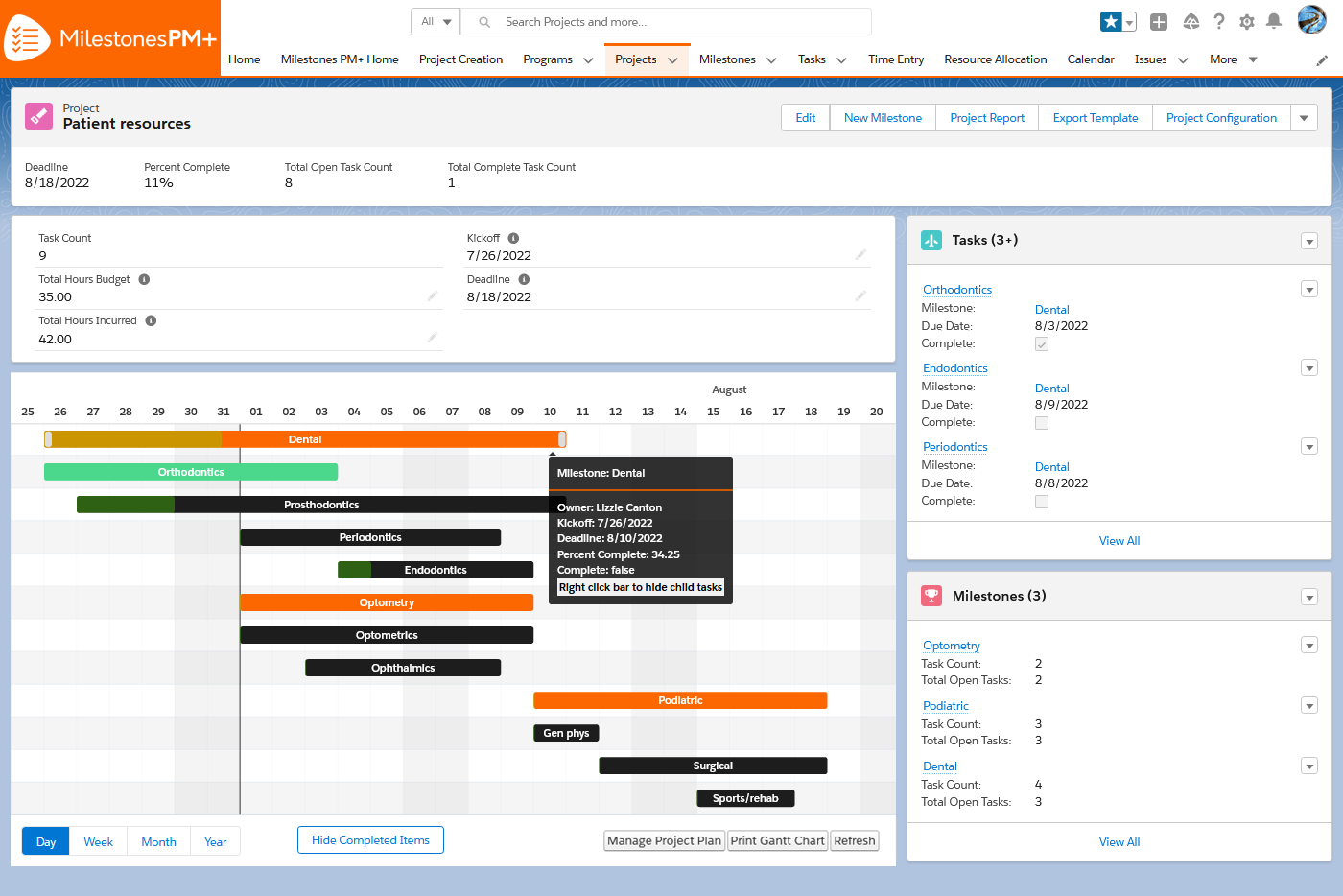Uncheck the Complete checkbox for Orthodontics task
Image resolution: width=1343 pixels, height=896 pixels.
[1042, 343]
